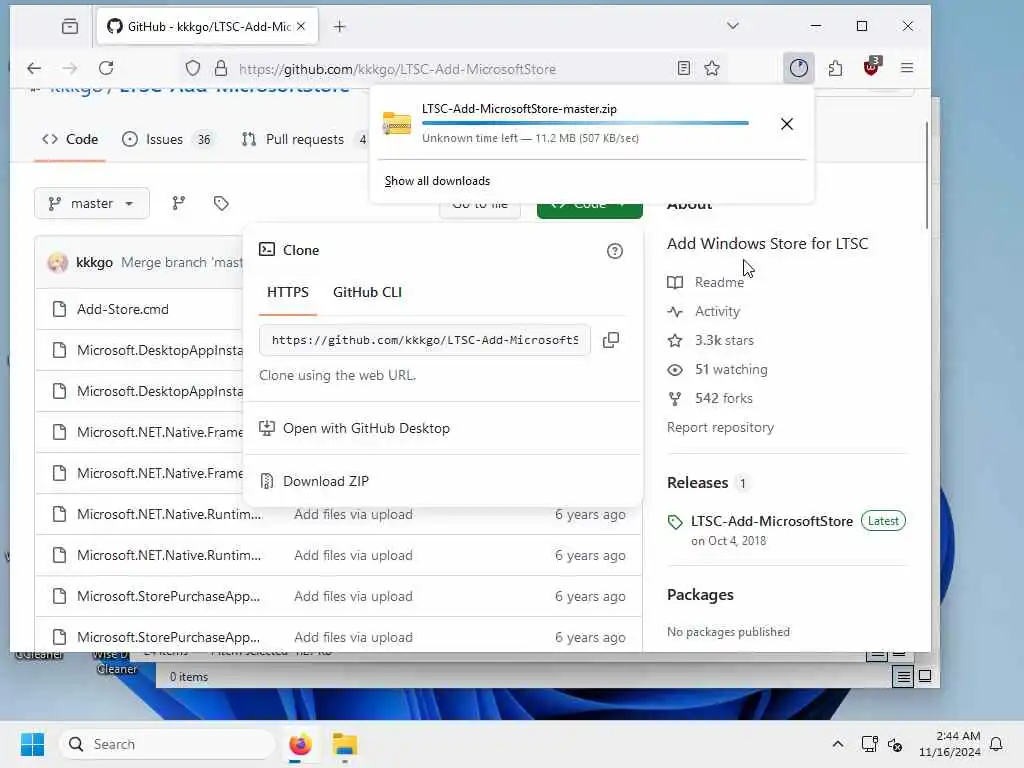This screenshot has width=1024, height=768.
Task: Open the extensions puzzle icon
Action: pyautogui.click(x=835, y=68)
